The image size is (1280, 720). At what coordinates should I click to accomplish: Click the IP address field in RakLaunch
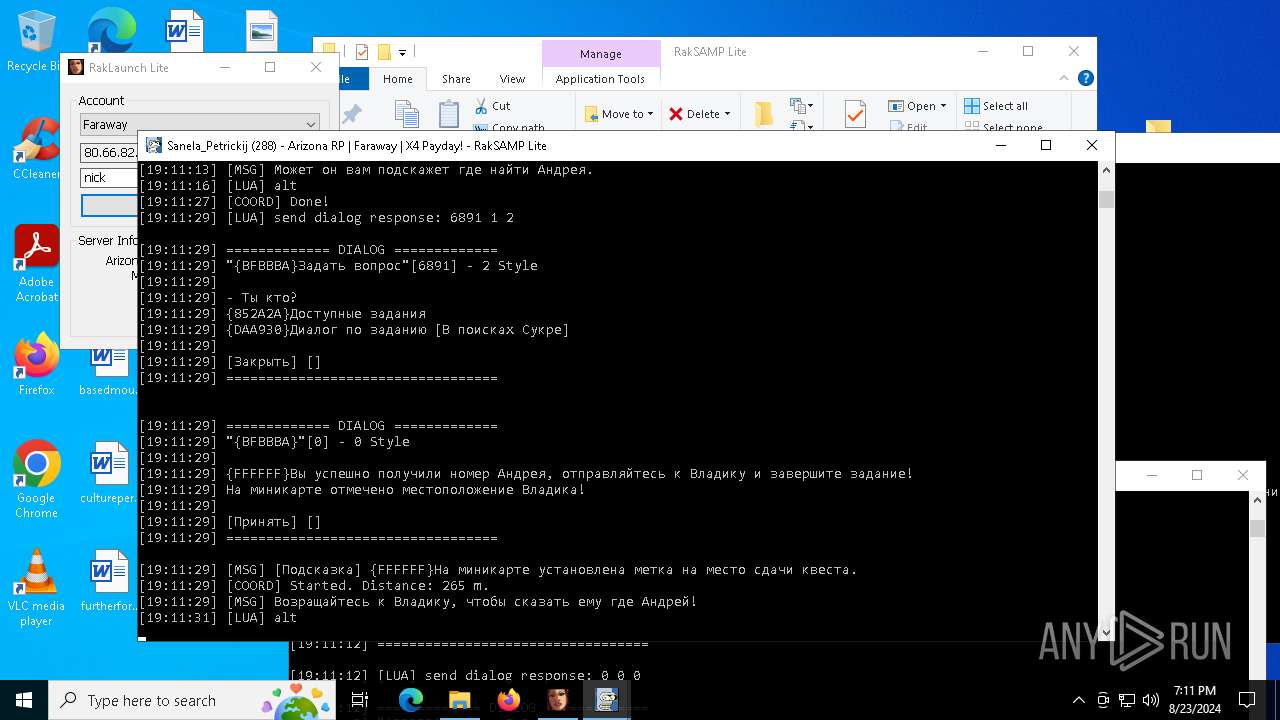(x=110, y=152)
